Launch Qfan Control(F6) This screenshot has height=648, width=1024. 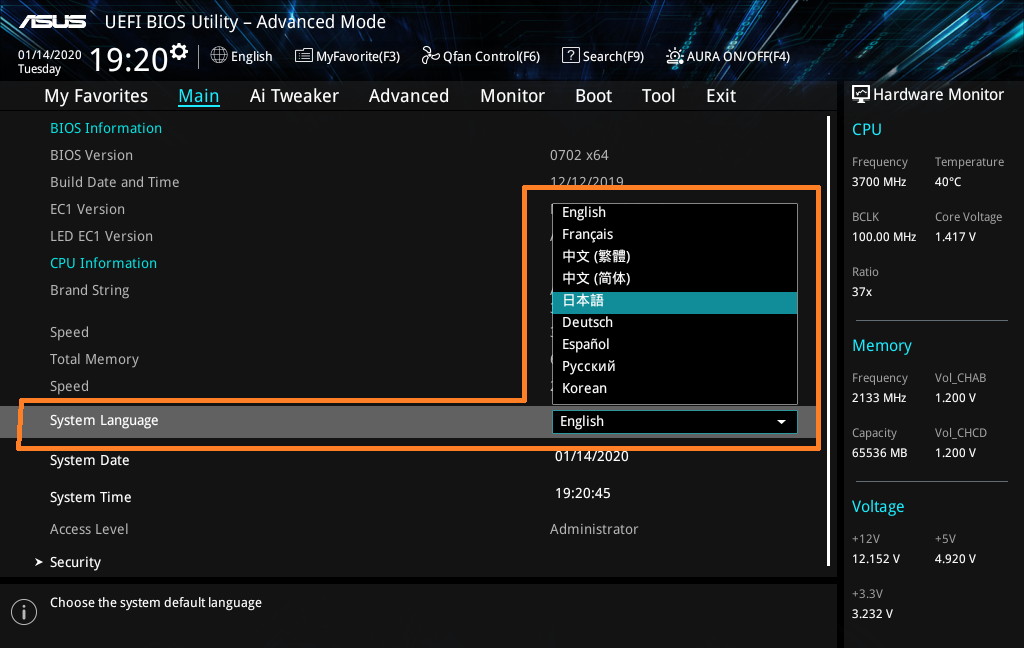click(481, 56)
